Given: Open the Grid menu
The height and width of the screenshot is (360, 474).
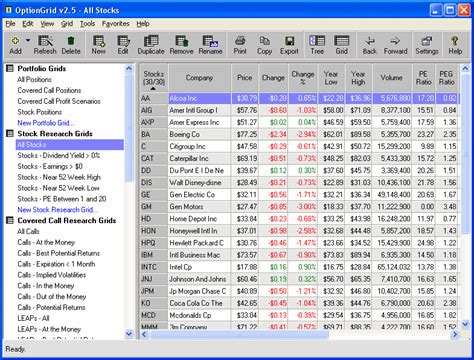Looking at the screenshot, I should pos(67,24).
